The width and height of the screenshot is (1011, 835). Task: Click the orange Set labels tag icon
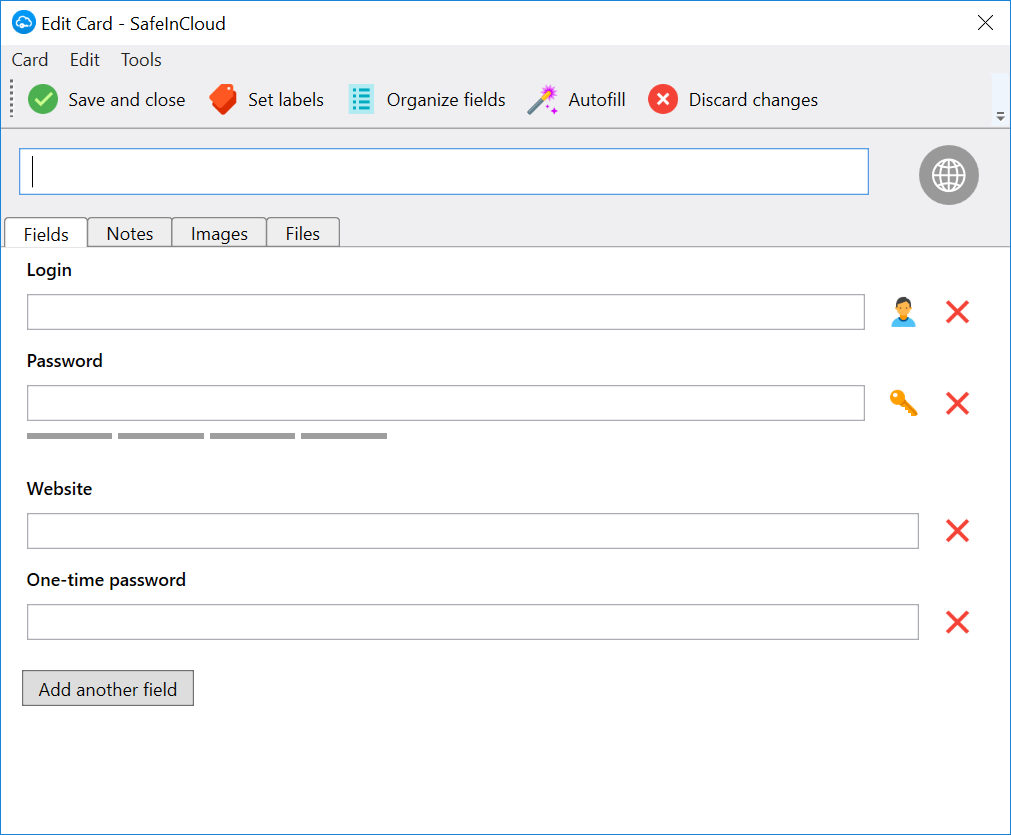[x=223, y=99]
